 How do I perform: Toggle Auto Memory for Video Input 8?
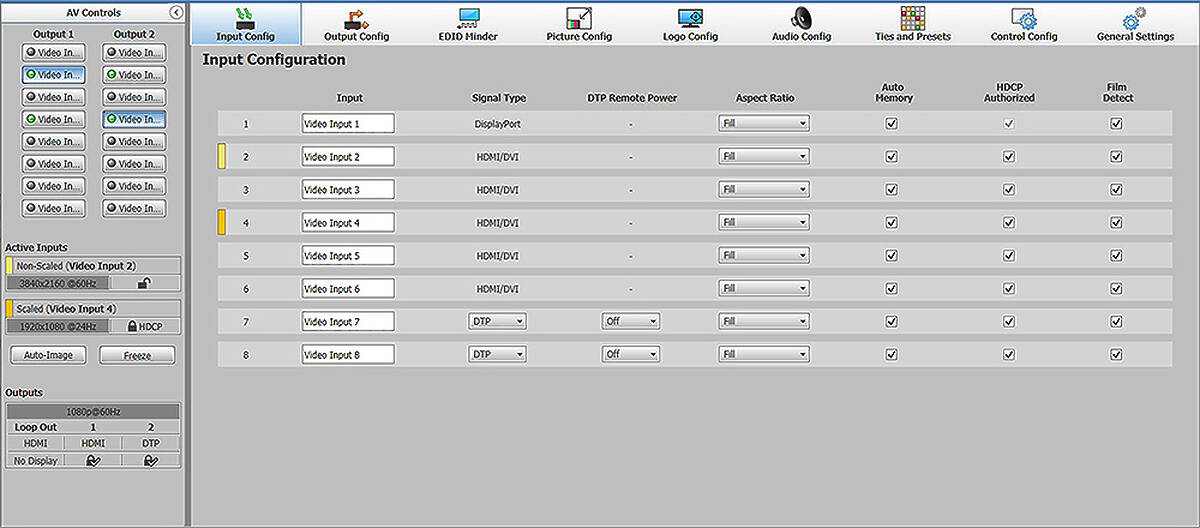click(x=891, y=354)
